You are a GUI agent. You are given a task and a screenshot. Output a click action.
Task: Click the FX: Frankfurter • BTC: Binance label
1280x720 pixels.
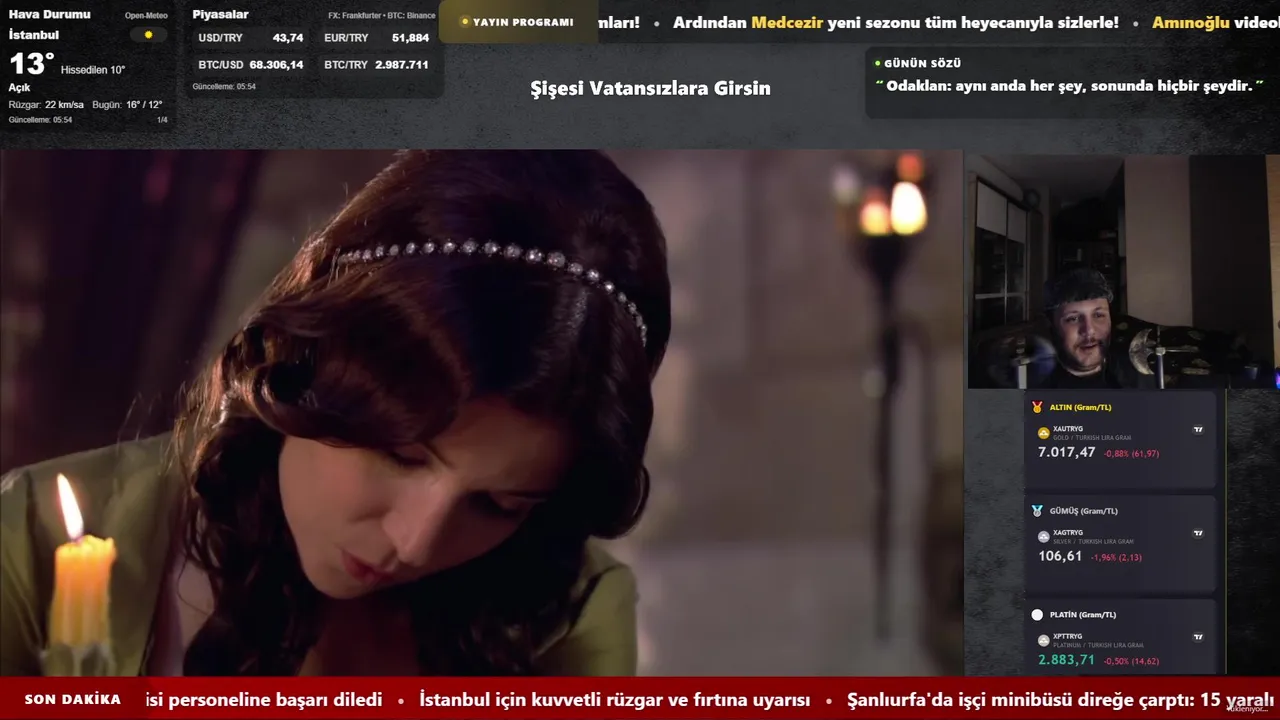pyautogui.click(x=382, y=16)
